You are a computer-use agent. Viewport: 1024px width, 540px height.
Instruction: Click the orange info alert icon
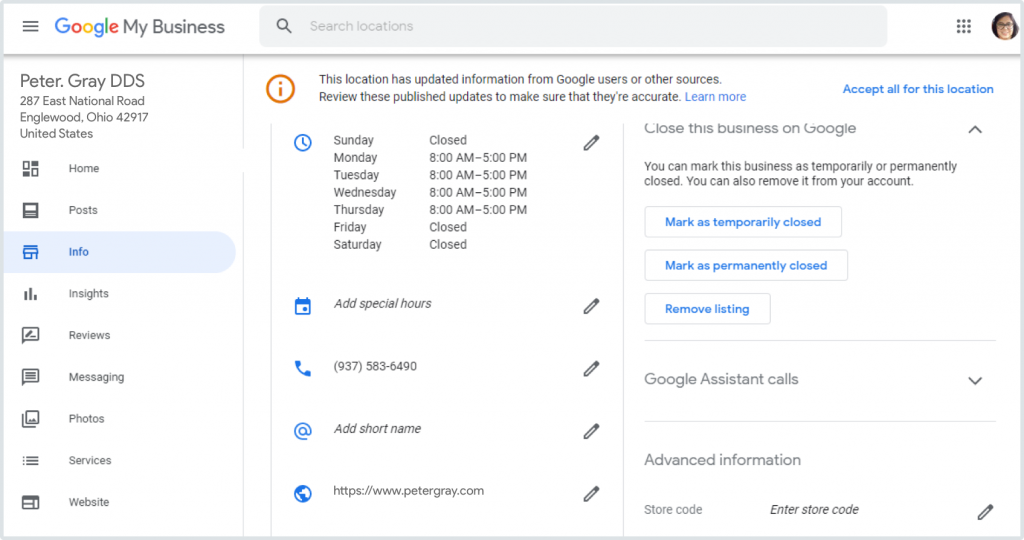(x=280, y=88)
